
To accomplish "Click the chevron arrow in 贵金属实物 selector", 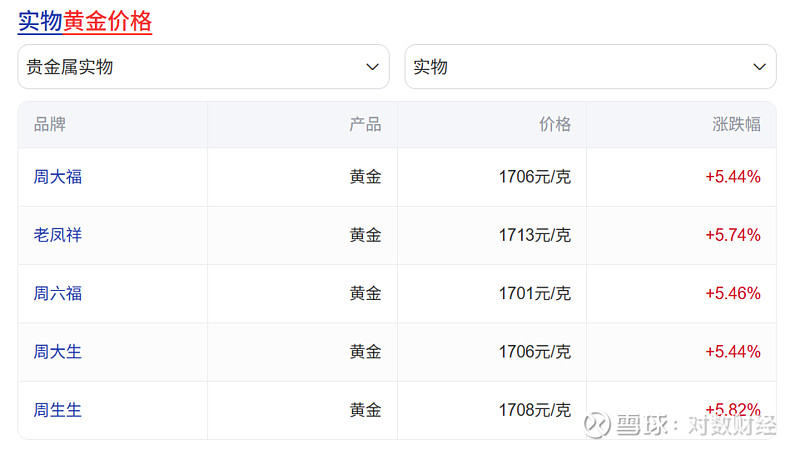I will pyautogui.click(x=372, y=67).
